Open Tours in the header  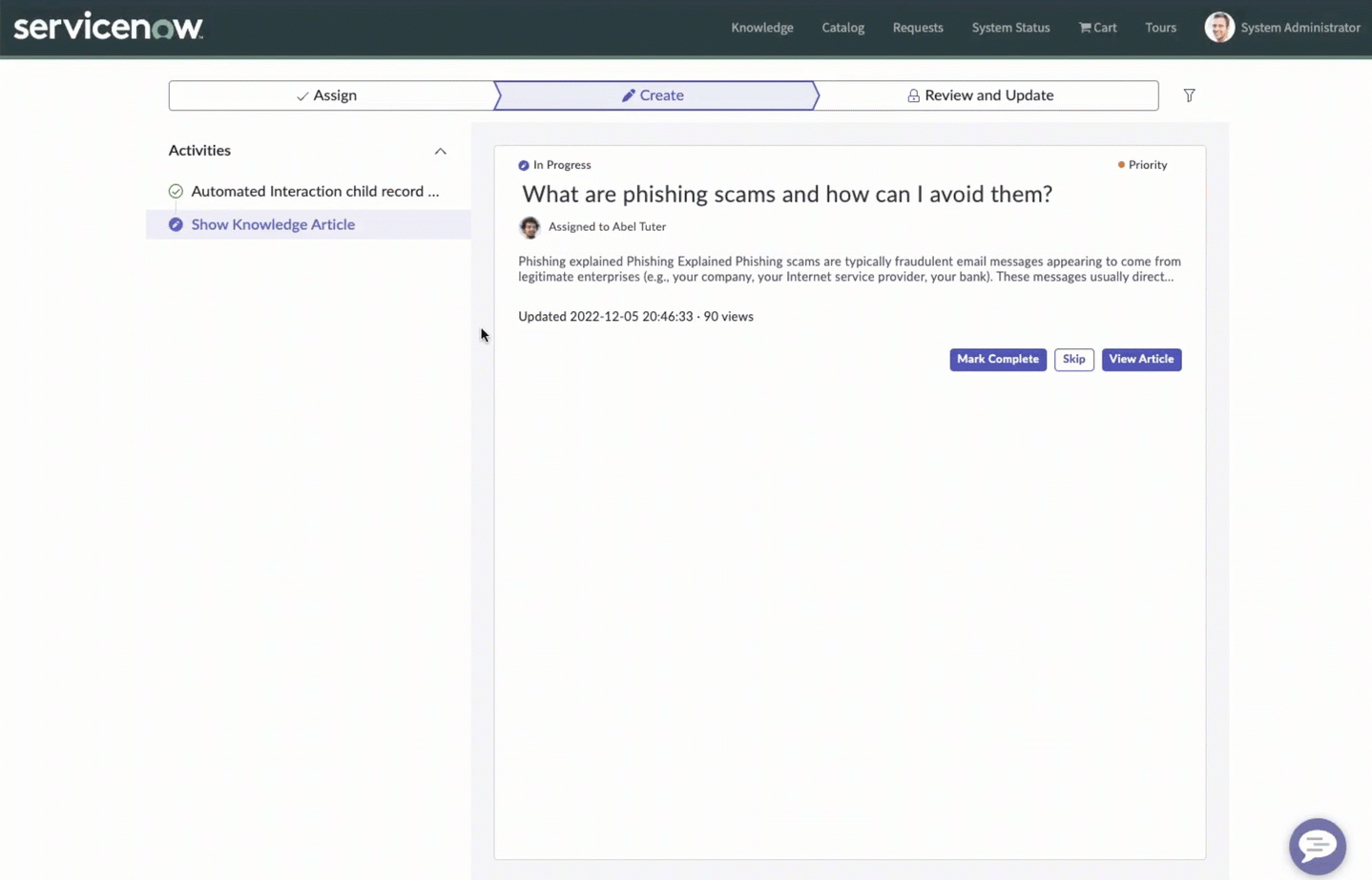(1160, 28)
